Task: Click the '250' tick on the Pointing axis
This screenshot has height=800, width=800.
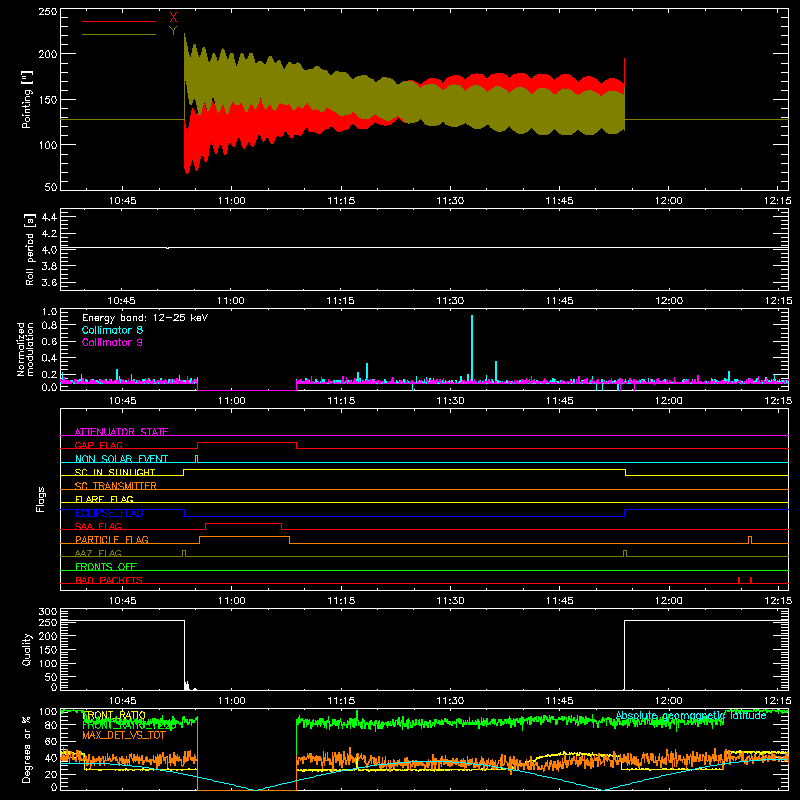Action: (x=47, y=12)
